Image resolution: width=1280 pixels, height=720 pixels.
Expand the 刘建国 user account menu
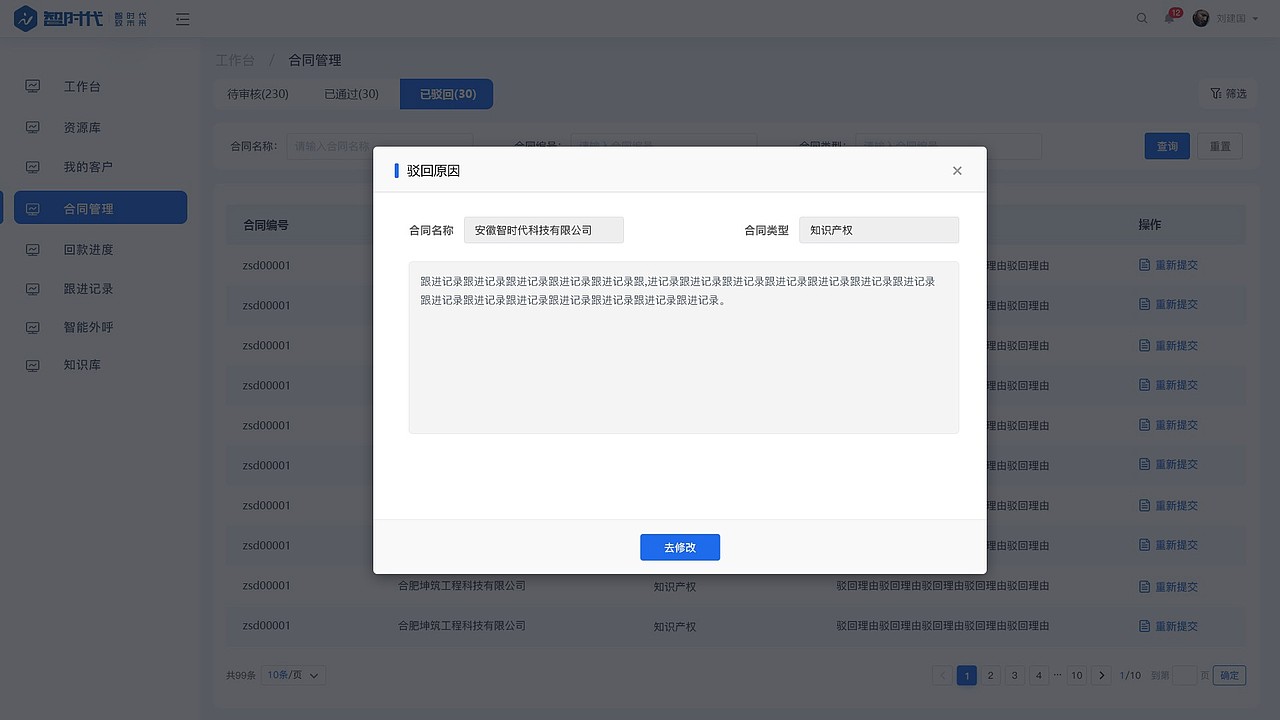[x=1232, y=18]
